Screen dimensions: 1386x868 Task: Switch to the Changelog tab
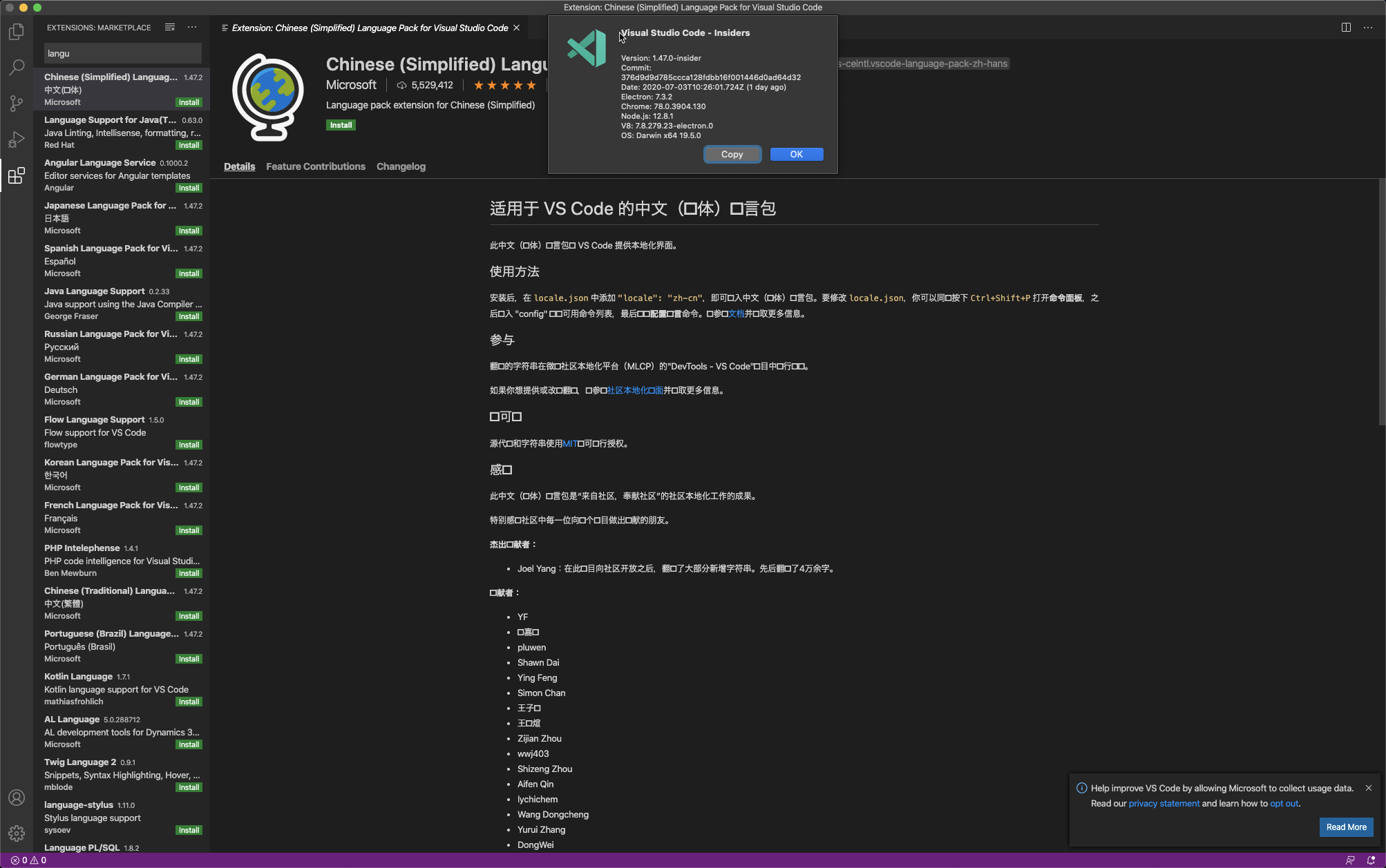[401, 166]
